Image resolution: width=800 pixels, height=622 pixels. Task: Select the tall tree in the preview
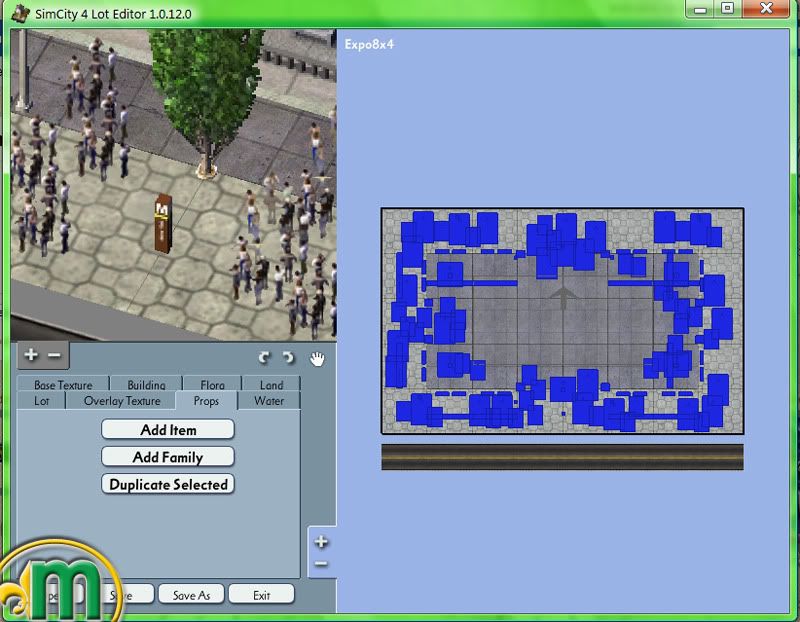[207, 97]
